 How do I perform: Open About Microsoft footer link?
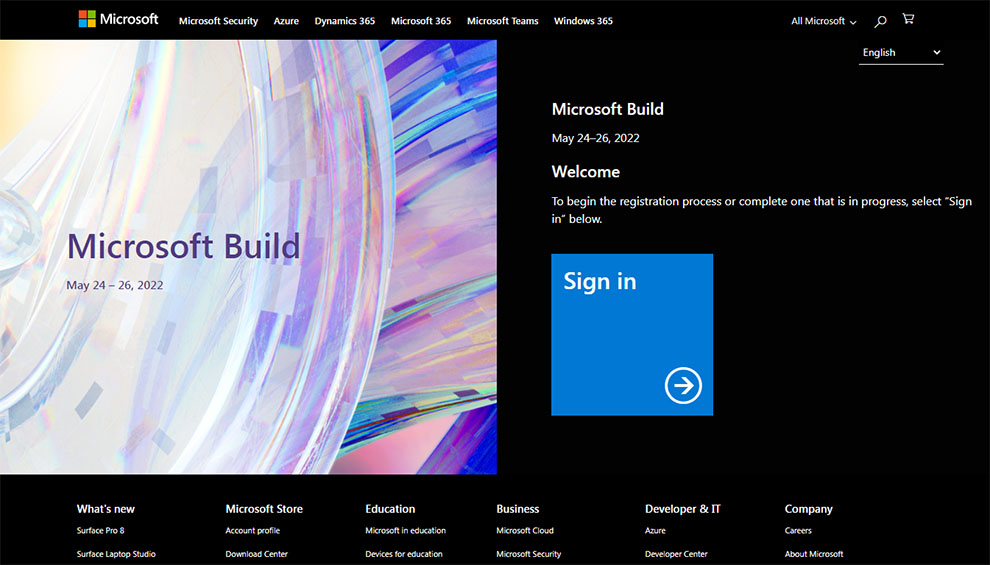(x=814, y=554)
